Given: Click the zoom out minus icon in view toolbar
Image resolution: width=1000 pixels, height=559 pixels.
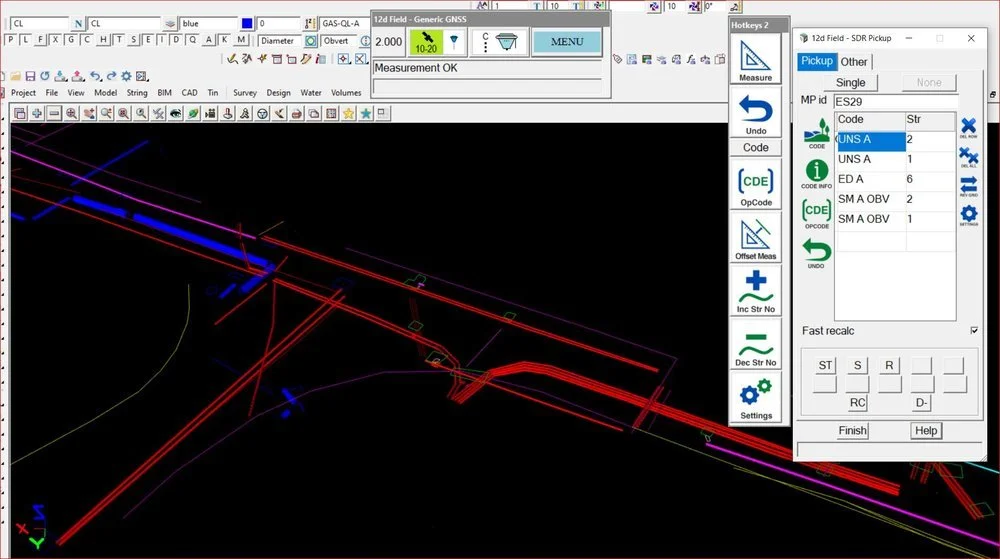Looking at the screenshot, I should (54, 113).
